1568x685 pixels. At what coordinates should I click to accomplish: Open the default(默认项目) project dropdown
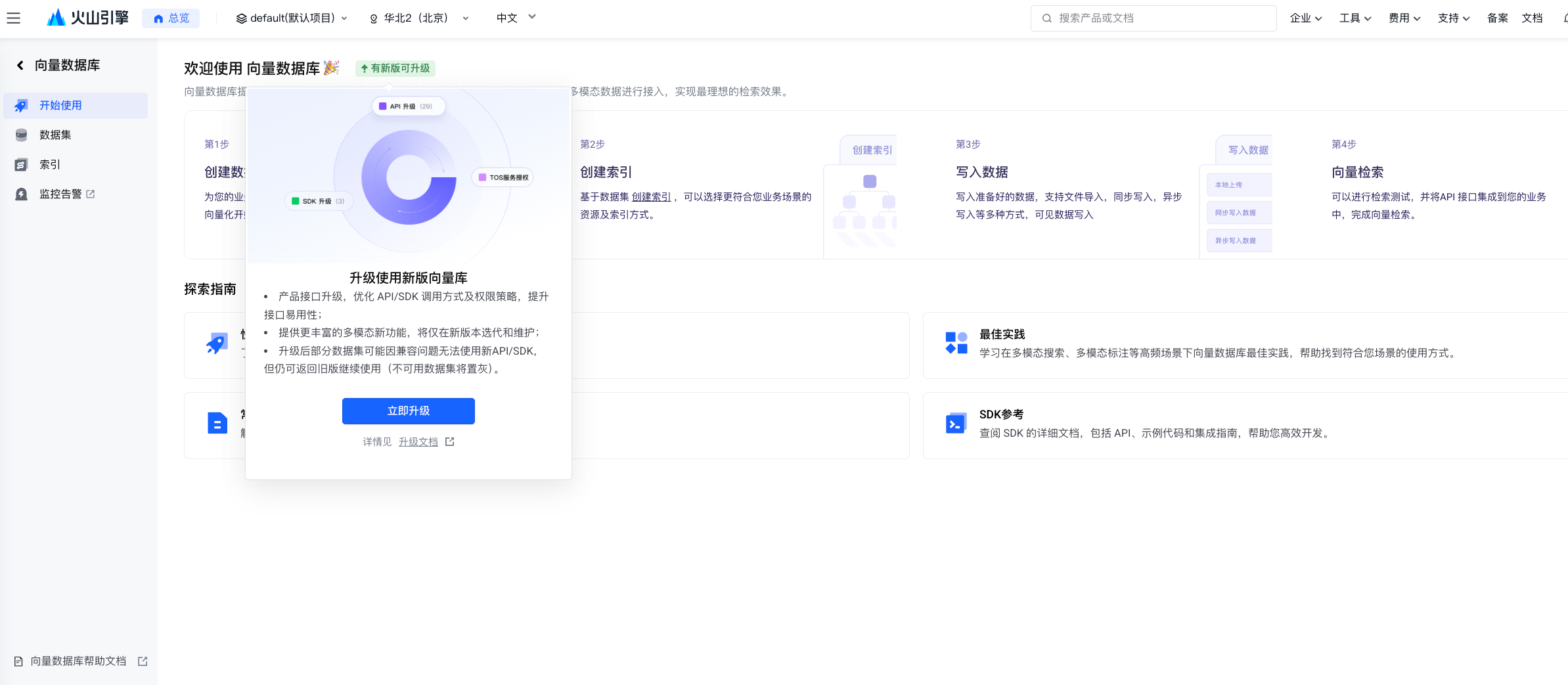tap(292, 18)
